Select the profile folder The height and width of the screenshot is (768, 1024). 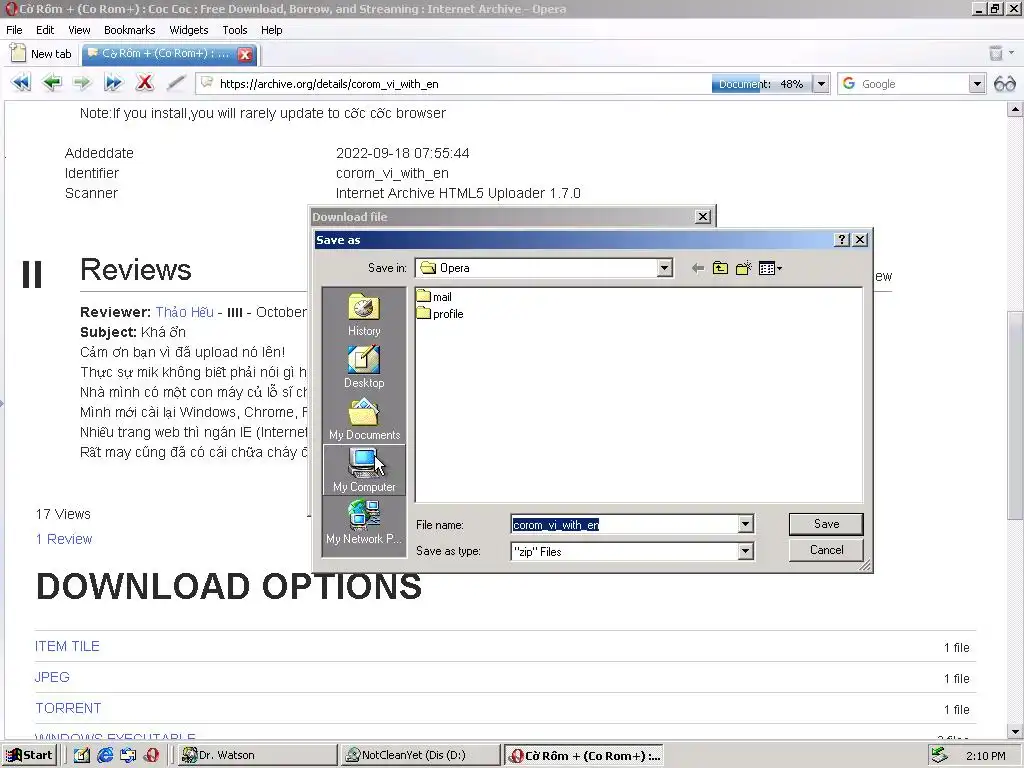tap(440, 313)
